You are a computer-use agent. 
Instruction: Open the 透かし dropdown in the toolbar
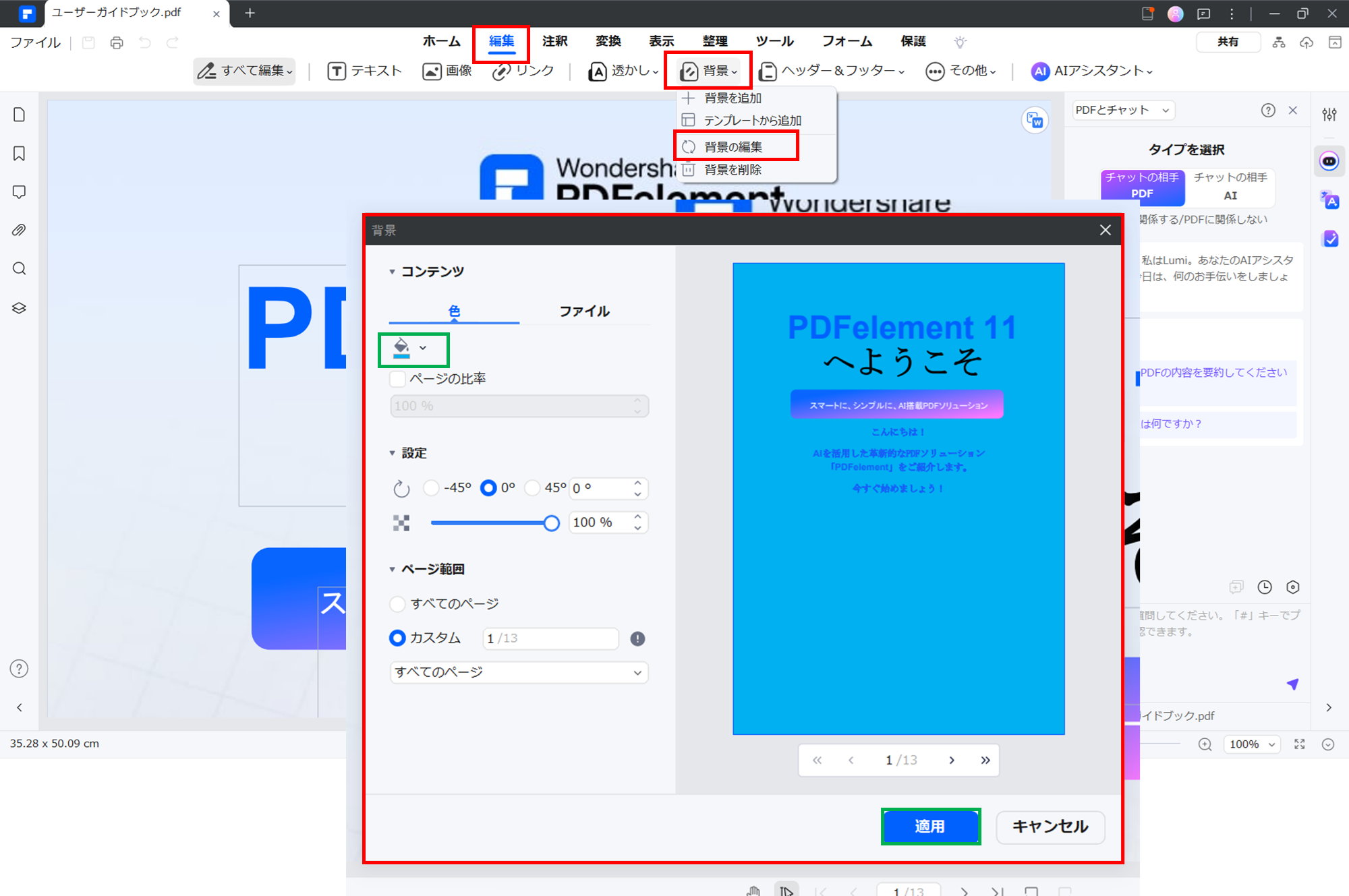click(623, 71)
